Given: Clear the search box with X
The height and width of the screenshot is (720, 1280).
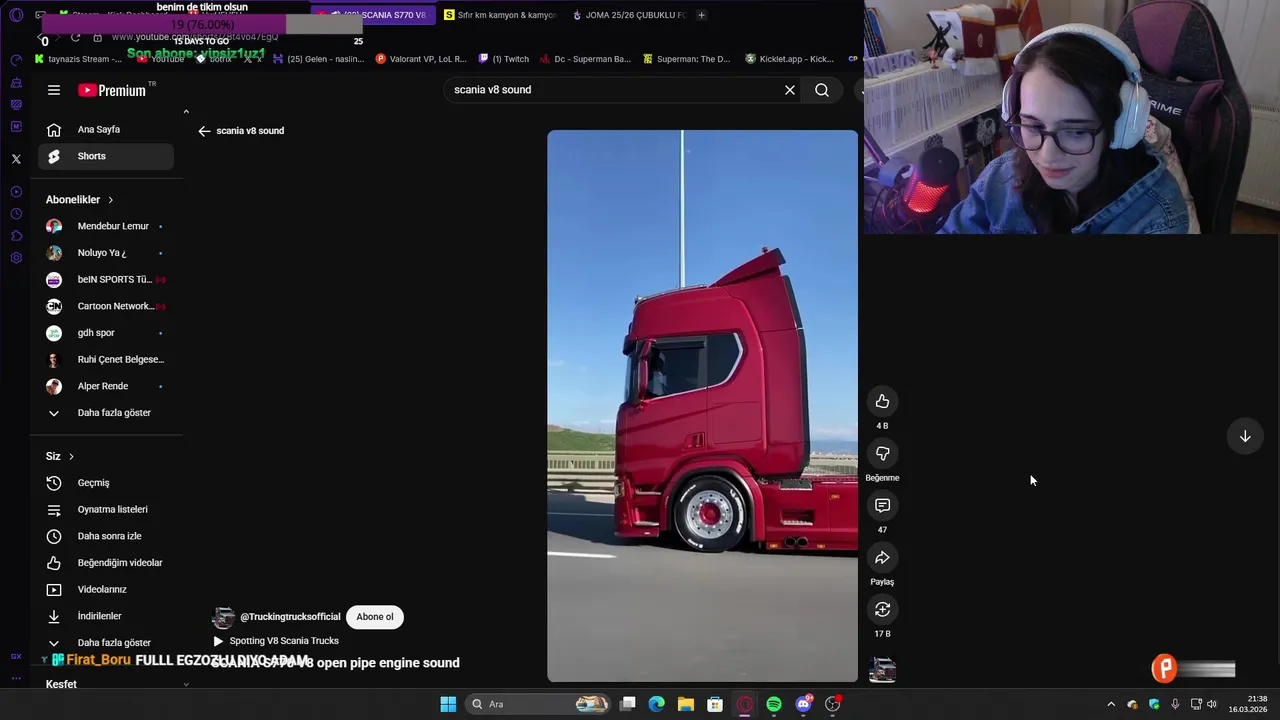Looking at the screenshot, I should coord(790,90).
